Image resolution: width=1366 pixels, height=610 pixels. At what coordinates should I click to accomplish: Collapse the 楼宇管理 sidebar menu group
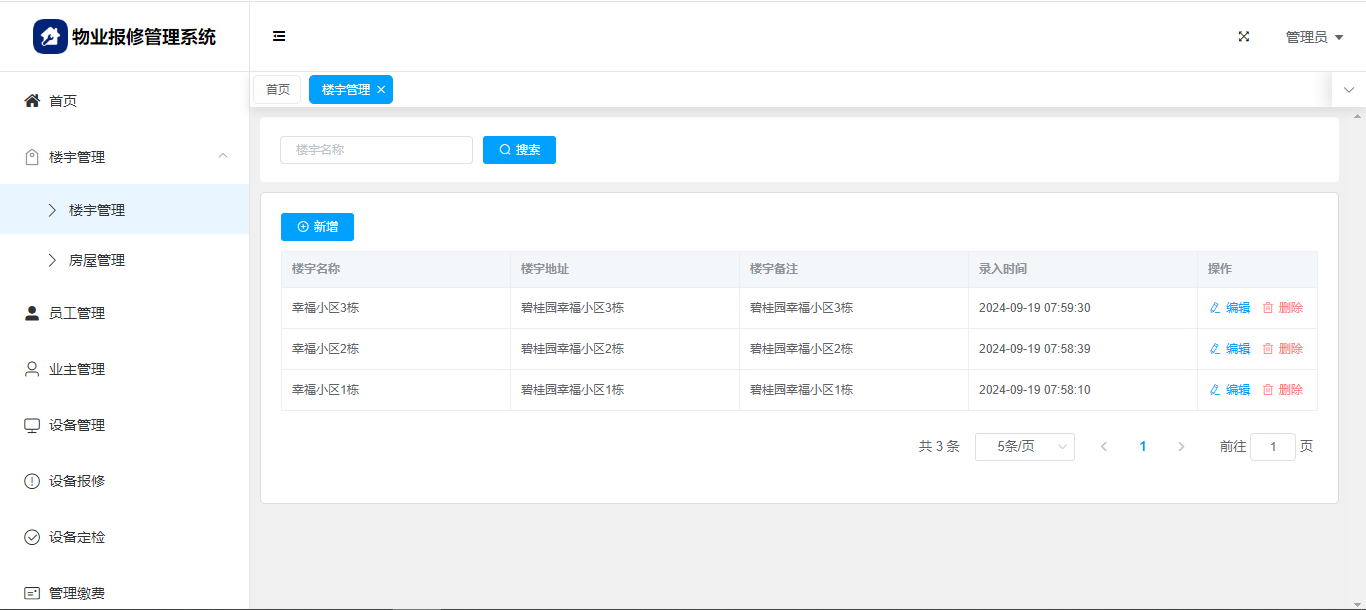tap(223, 156)
